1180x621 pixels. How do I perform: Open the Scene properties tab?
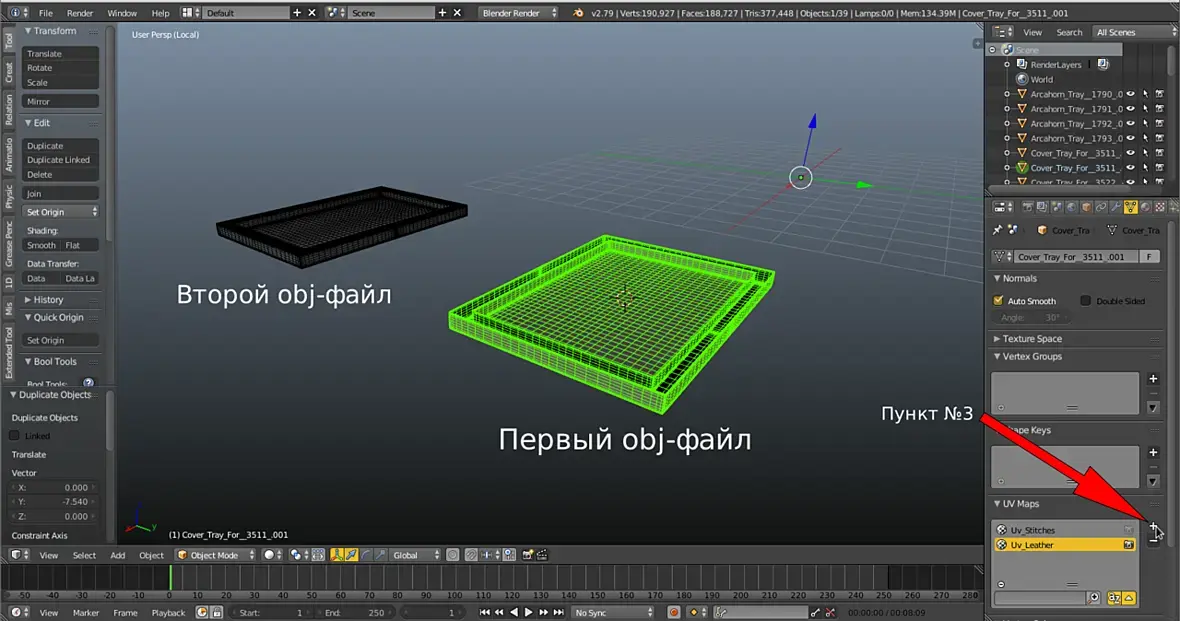[1057, 207]
